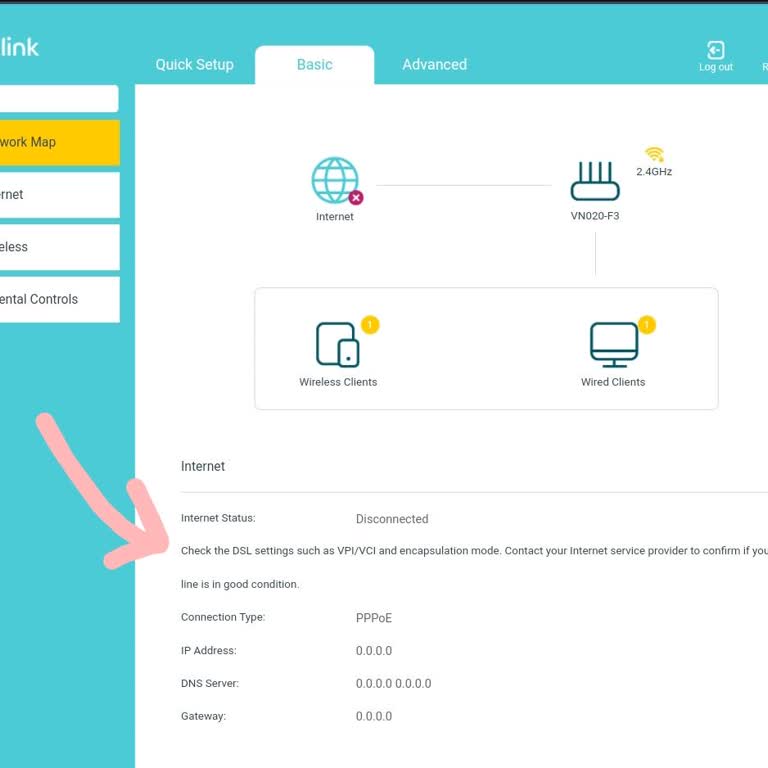Click the disconnected red X badge
768x768 pixels.
click(x=356, y=198)
